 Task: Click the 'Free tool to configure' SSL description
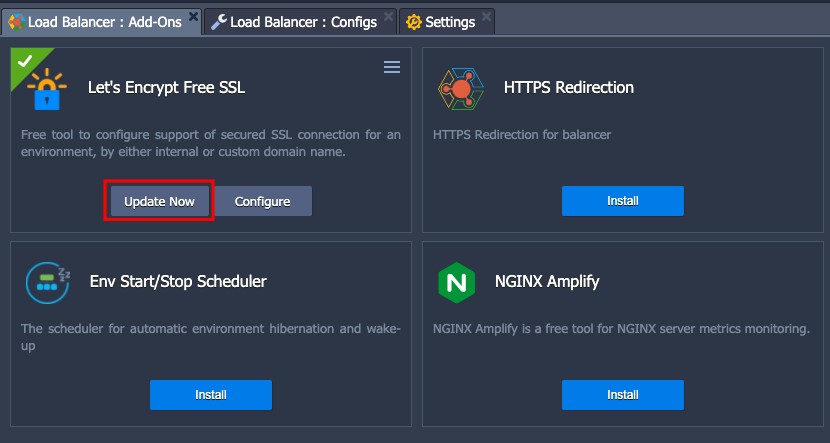211,143
